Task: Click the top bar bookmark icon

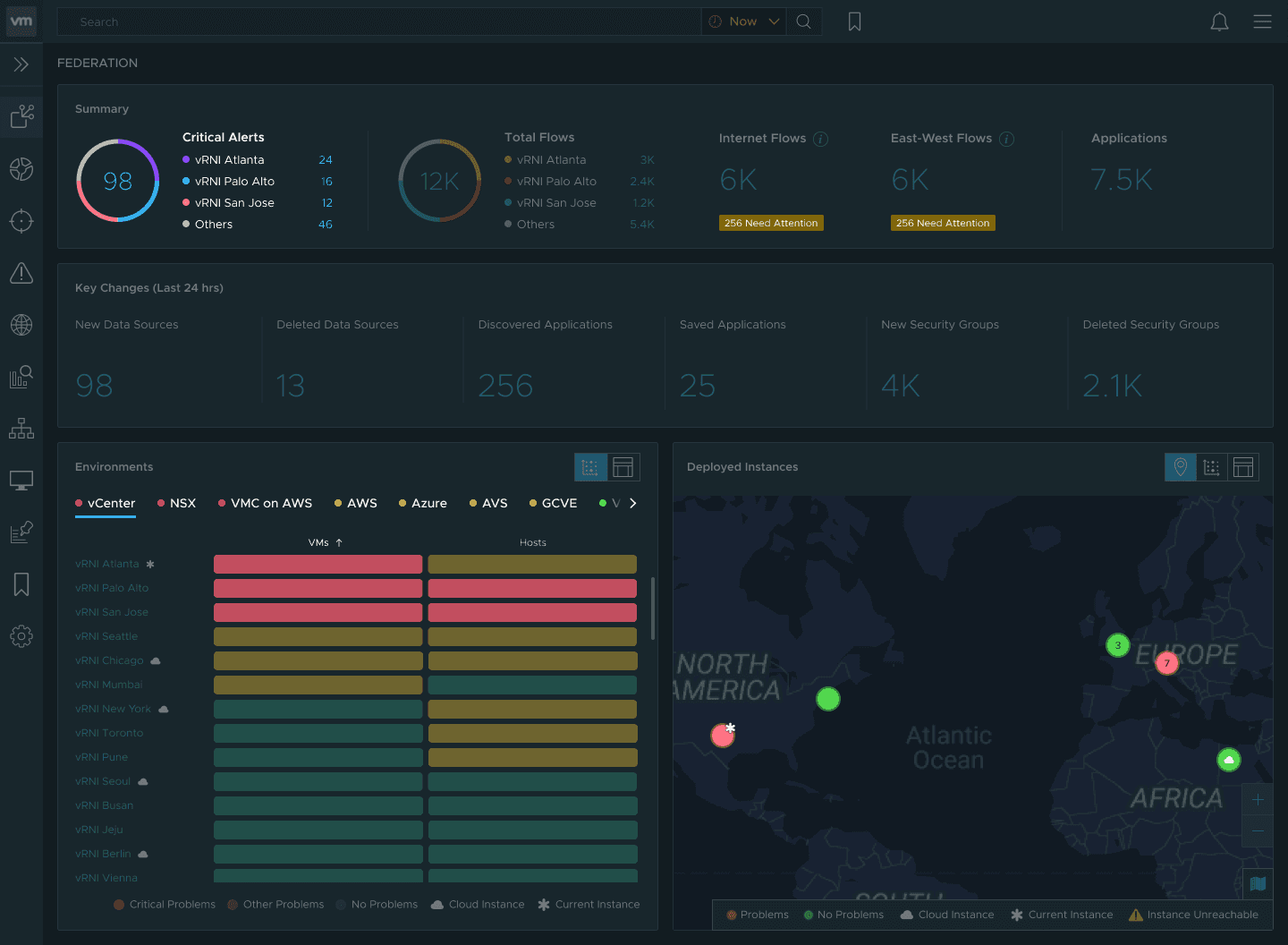Action: coord(855,21)
